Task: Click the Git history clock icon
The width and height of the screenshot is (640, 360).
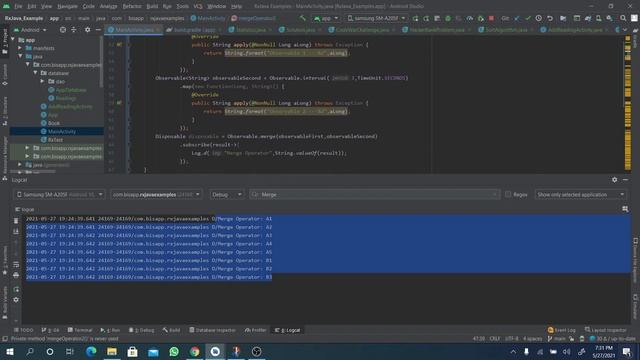Action: (x=539, y=18)
